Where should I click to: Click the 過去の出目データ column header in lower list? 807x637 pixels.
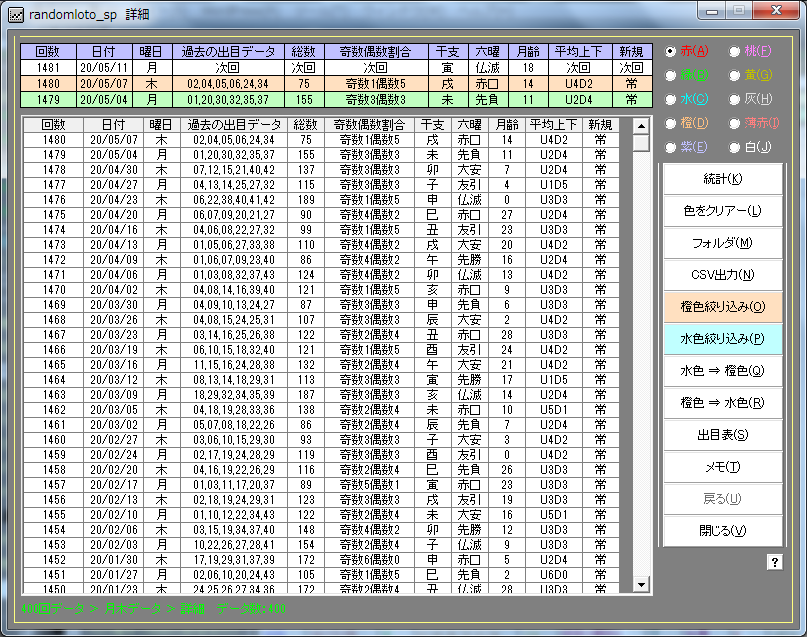tap(234, 125)
